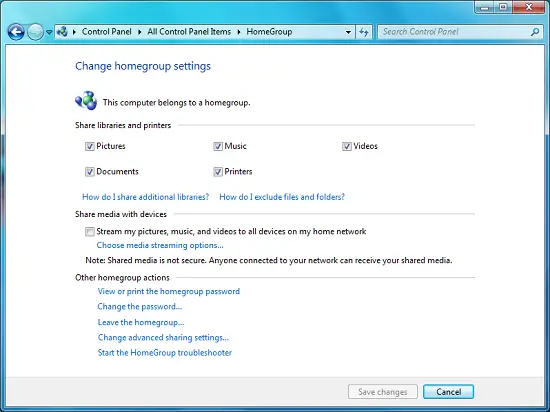The width and height of the screenshot is (550, 412).
Task: Click the Cancel button
Action: coord(449,392)
